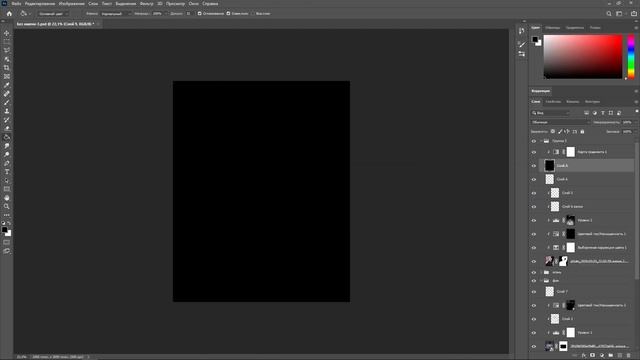Screen dimensions: 640x360
Task: Delete layer with trash icon
Action: (629, 356)
